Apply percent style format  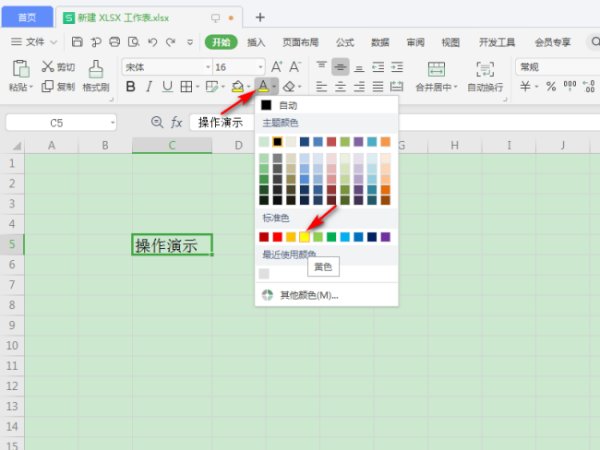tap(551, 86)
